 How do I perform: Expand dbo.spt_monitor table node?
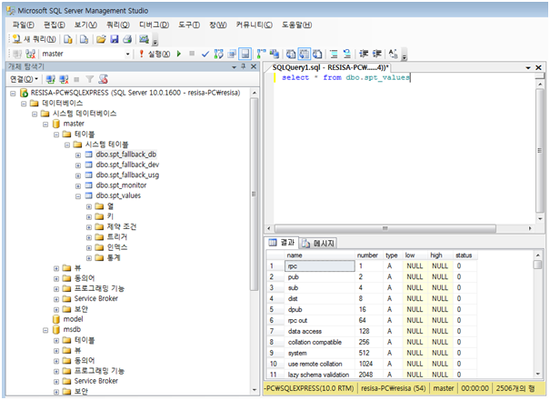click(78, 186)
